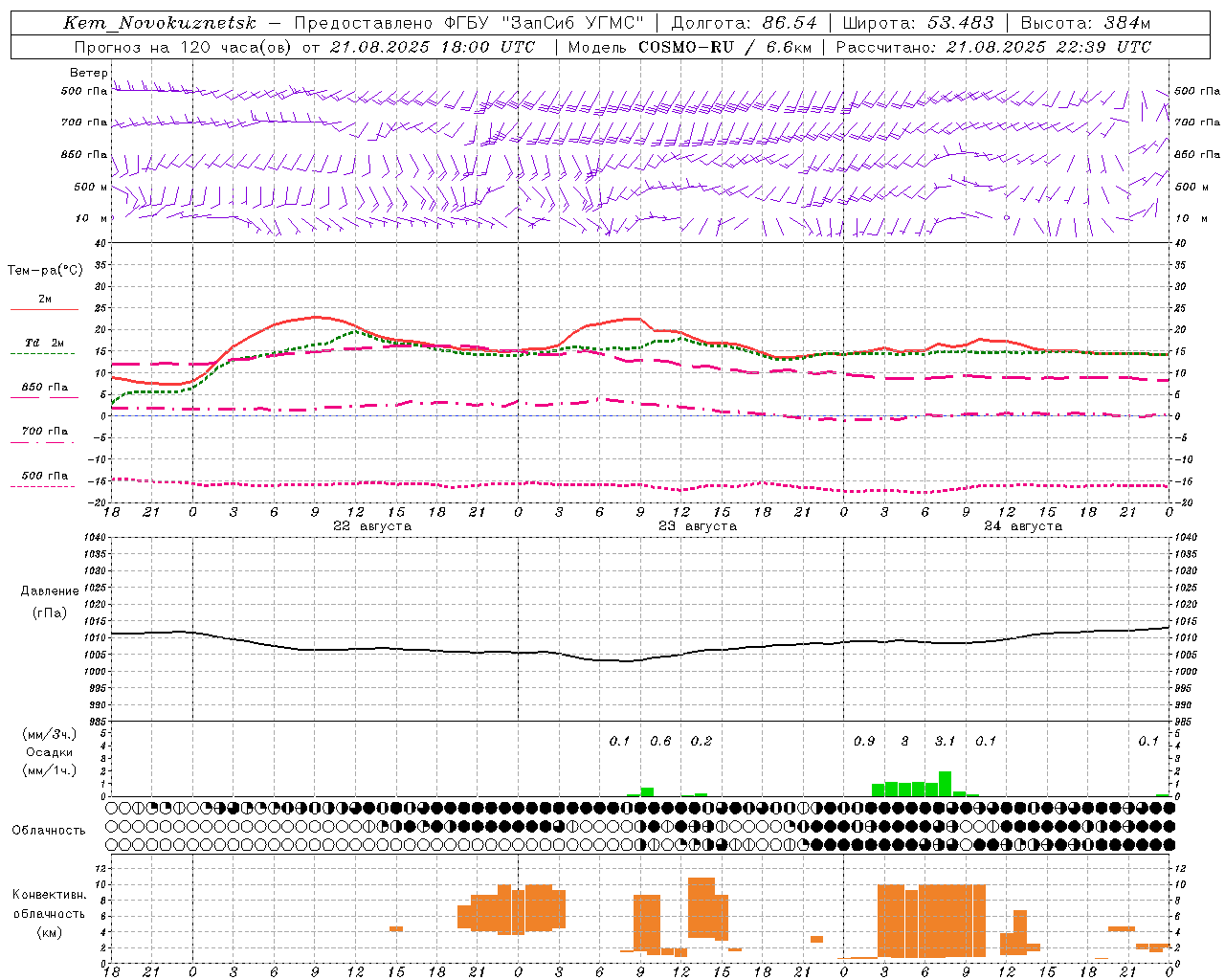Click the Kem_Novokuznetsk station title
Viewport: 1225px width, 980px height.
(x=160, y=23)
